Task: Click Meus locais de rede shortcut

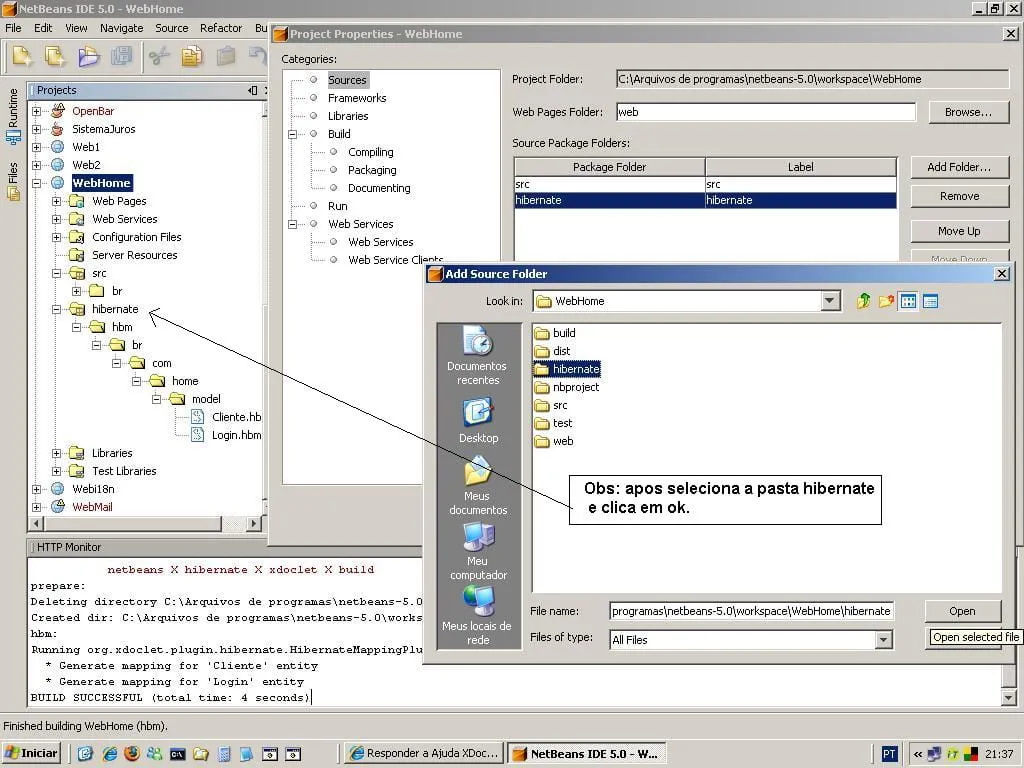Action: 477,616
